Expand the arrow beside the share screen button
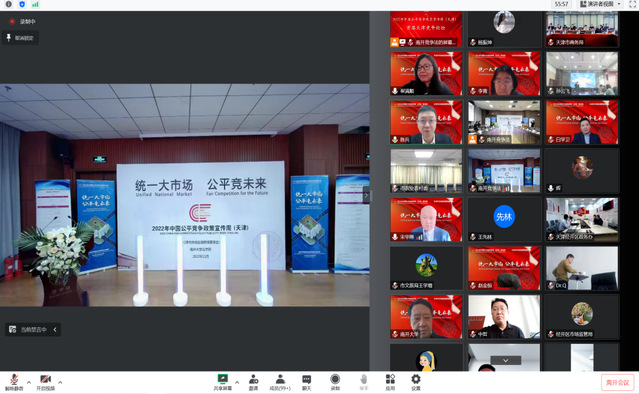639x394 pixels. (237, 382)
